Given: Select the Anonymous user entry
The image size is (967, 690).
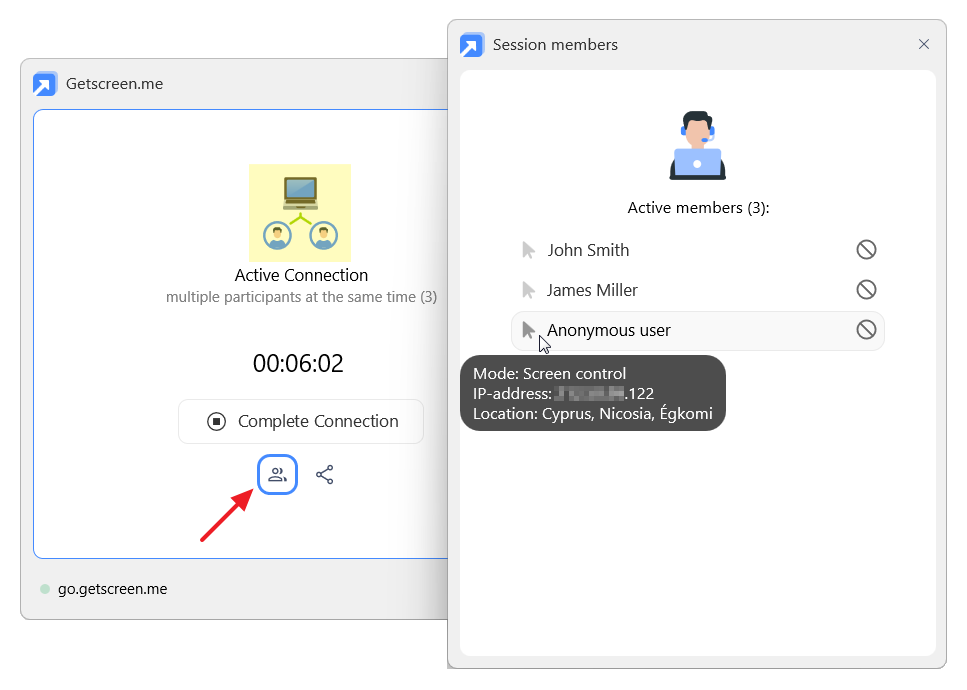Looking at the screenshot, I should (608, 330).
